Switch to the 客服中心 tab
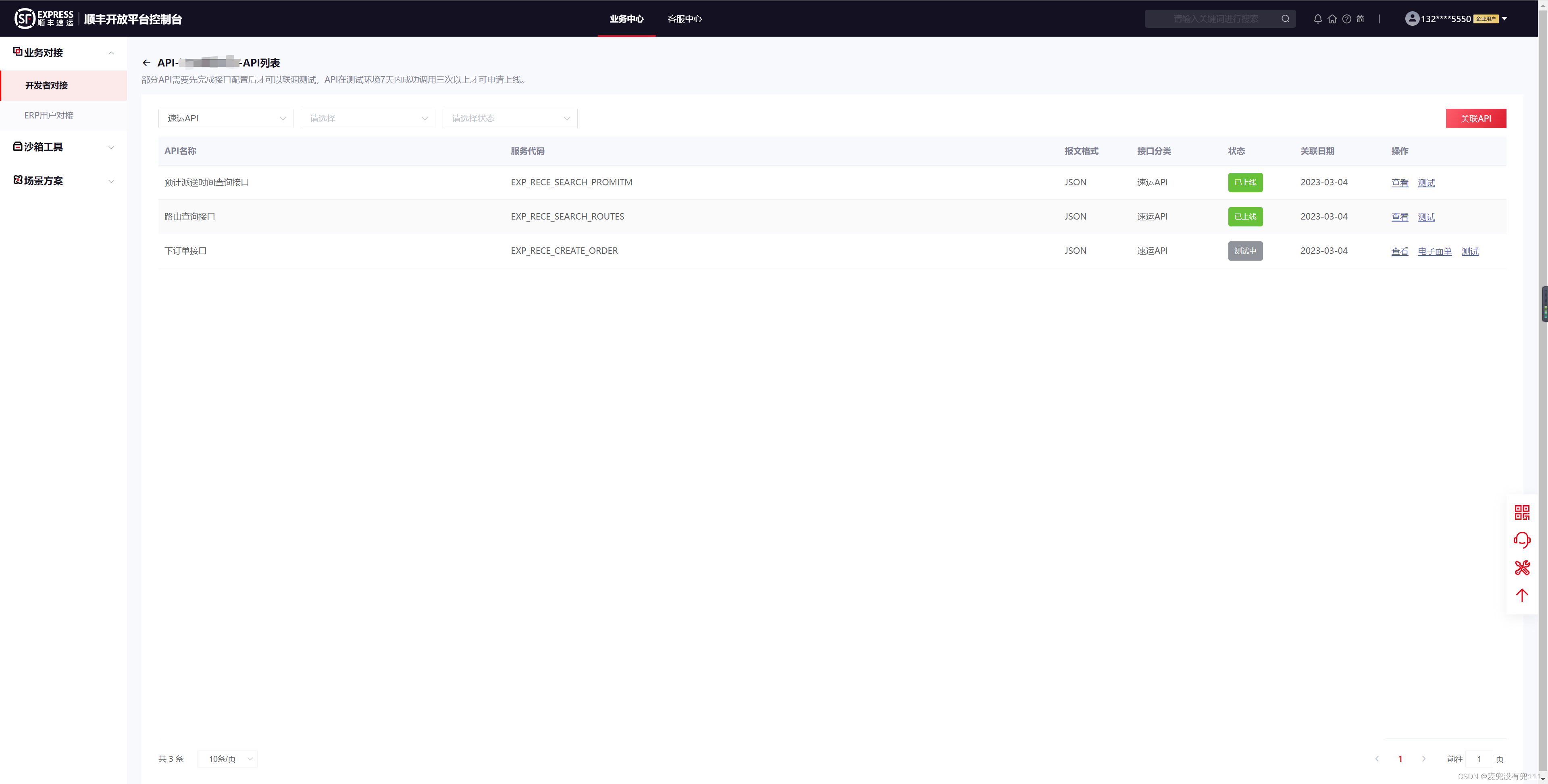This screenshot has width=1548, height=784. pos(685,19)
